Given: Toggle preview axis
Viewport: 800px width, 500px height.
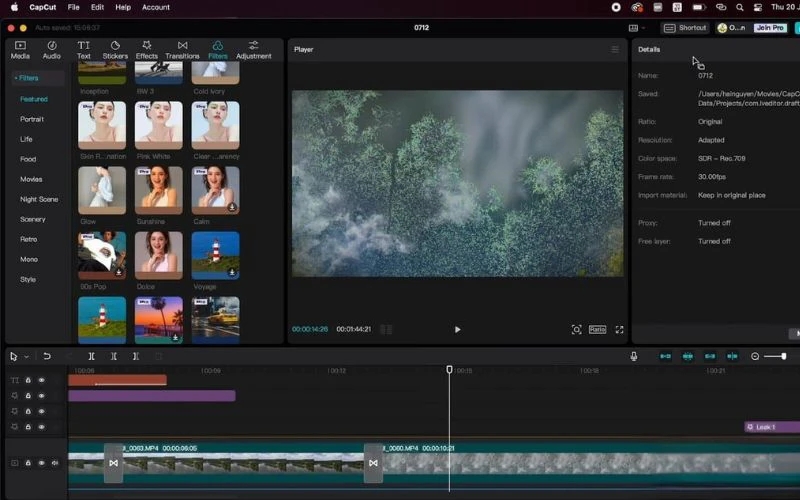Looking at the screenshot, I should click(x=732, y=356).
